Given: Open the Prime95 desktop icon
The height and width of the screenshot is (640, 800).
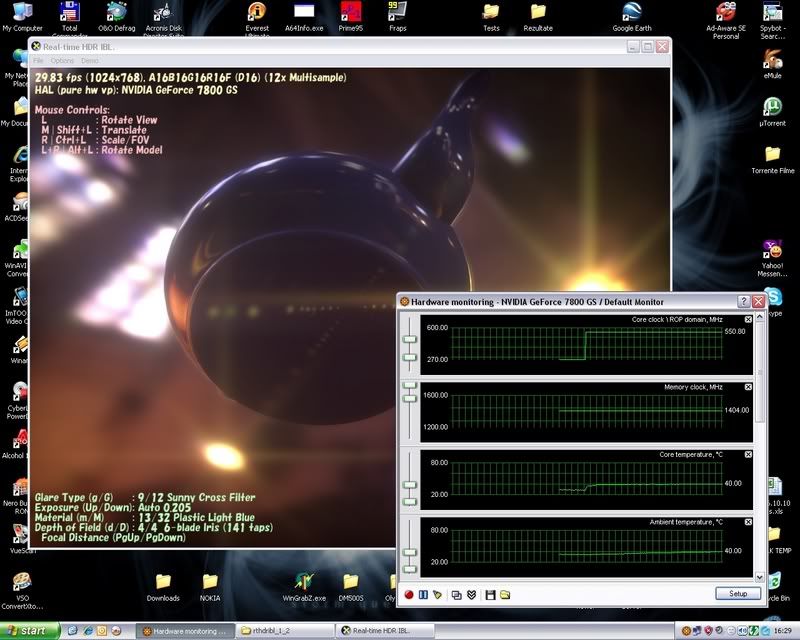Looking at the screenshot, I should coord(351,13).
